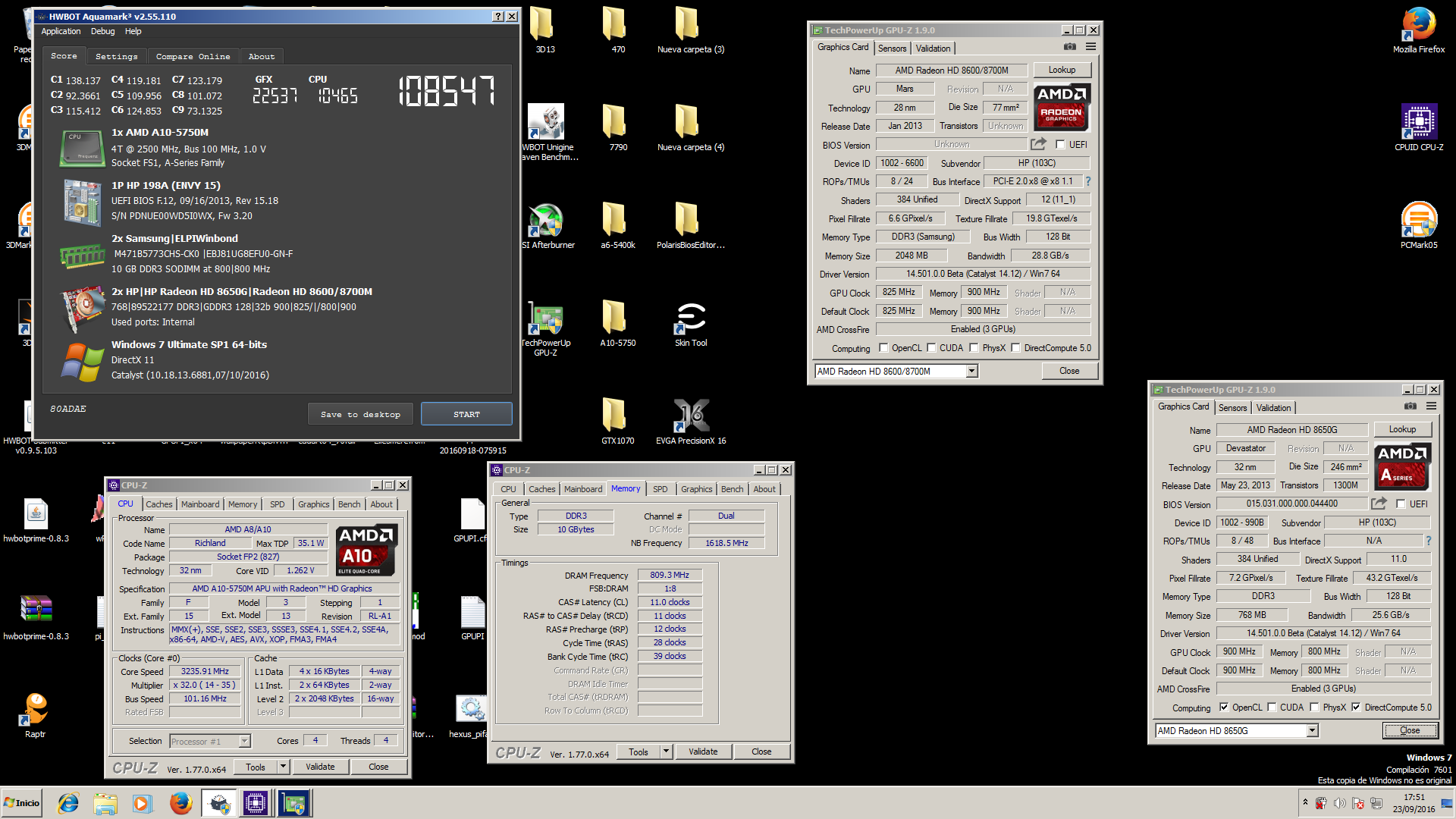Click Validate button in left CPU-Z
1456x819 pixels.
click(x=320, y=767)
